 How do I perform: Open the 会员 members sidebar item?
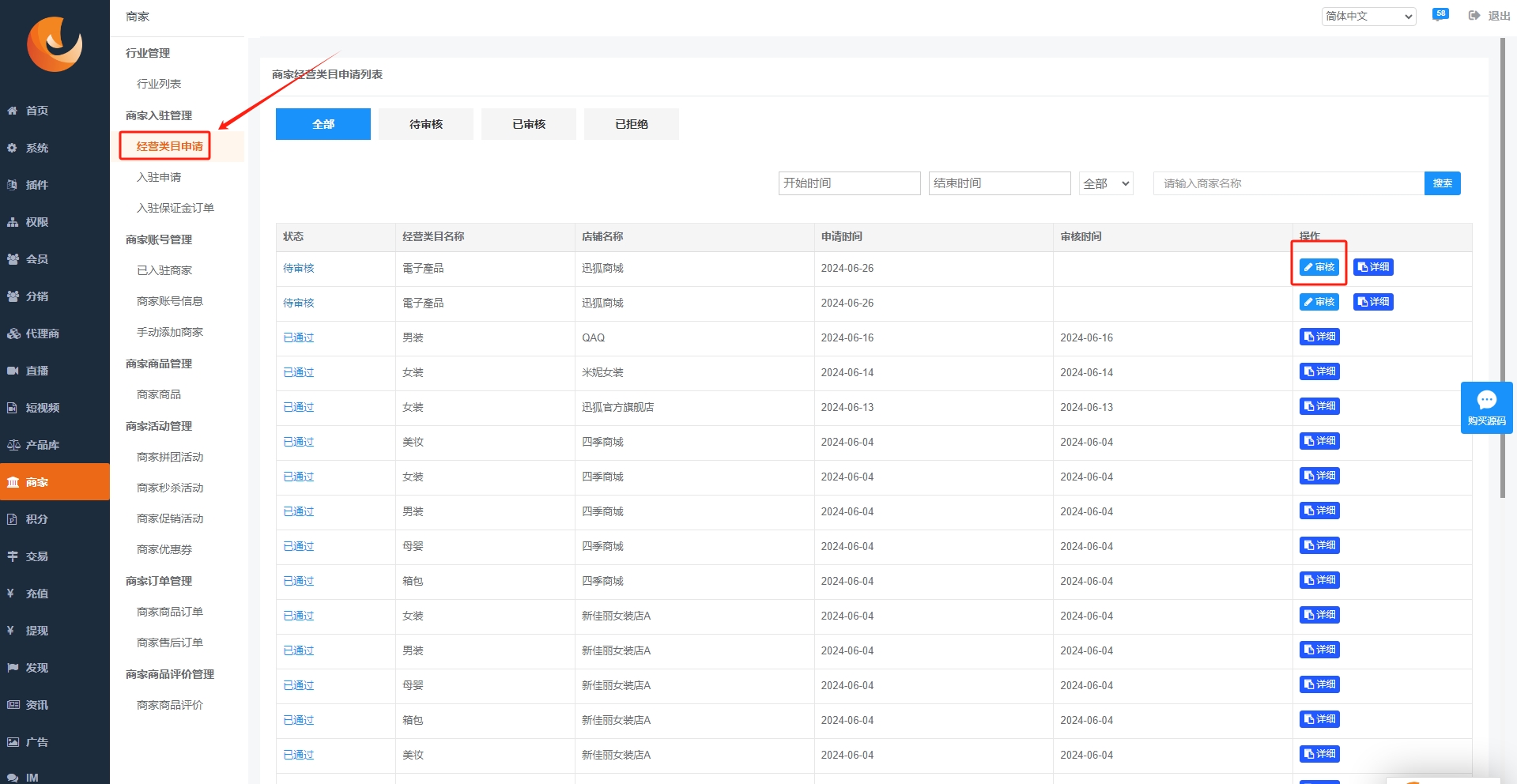pos(55,259)
